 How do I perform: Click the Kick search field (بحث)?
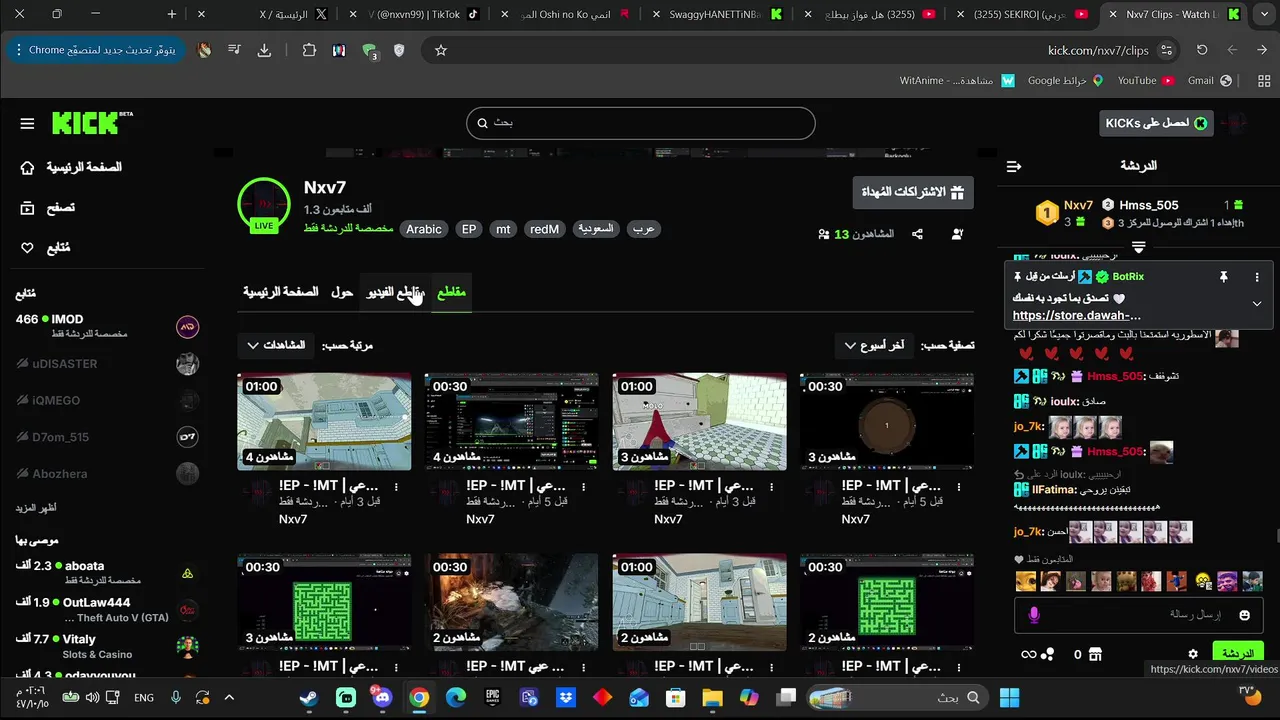[x=640, y=123]
